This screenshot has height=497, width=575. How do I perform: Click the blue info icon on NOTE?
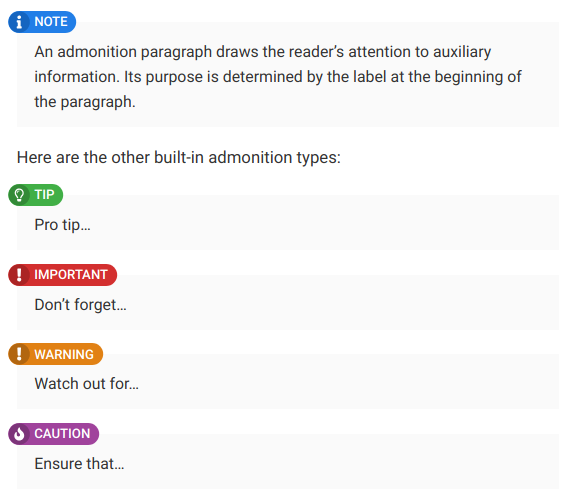click(x=19, y=22)
